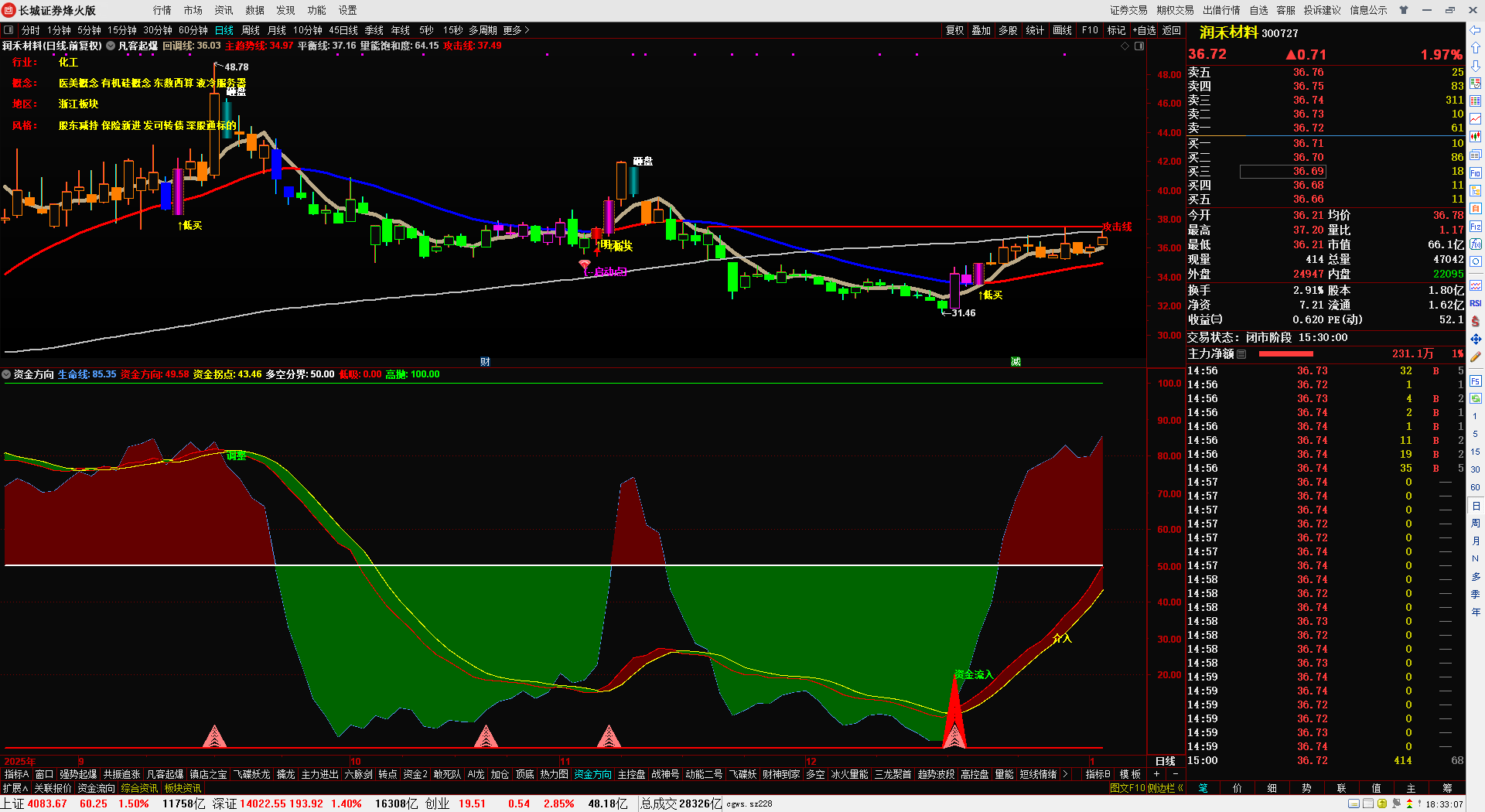Image resolution: width=1485 pixels, height=812 pixels.
Task: Click the 图文F10 button
Action: [1127, 788]
